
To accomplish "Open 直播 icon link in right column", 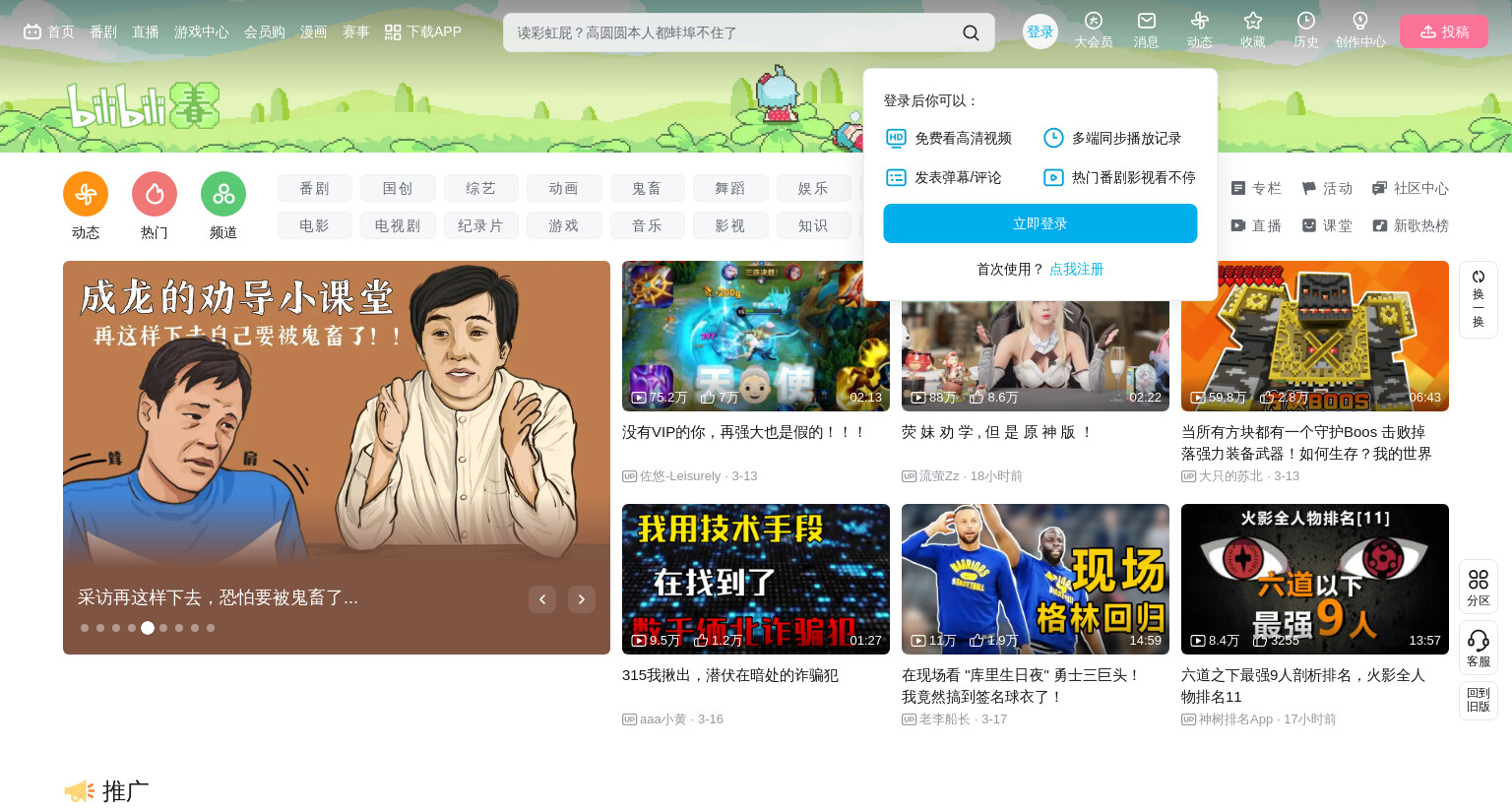I will [1256, 225].
